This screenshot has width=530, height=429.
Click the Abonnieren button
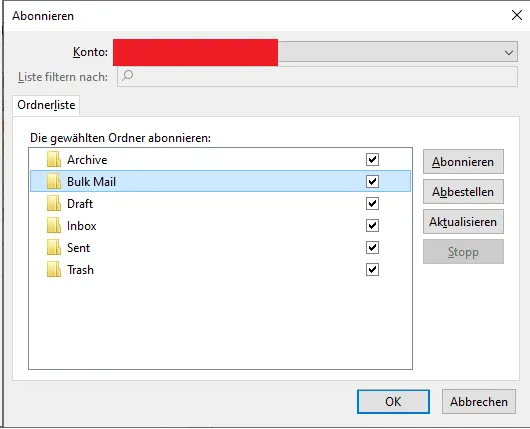(x=463, y=162)
